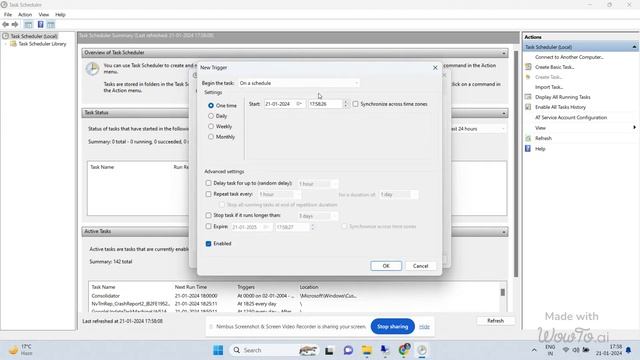This screenshot has width=640, height=360.
Task: Click the Help icon in Actions pane
Action: tap(528, 149)
